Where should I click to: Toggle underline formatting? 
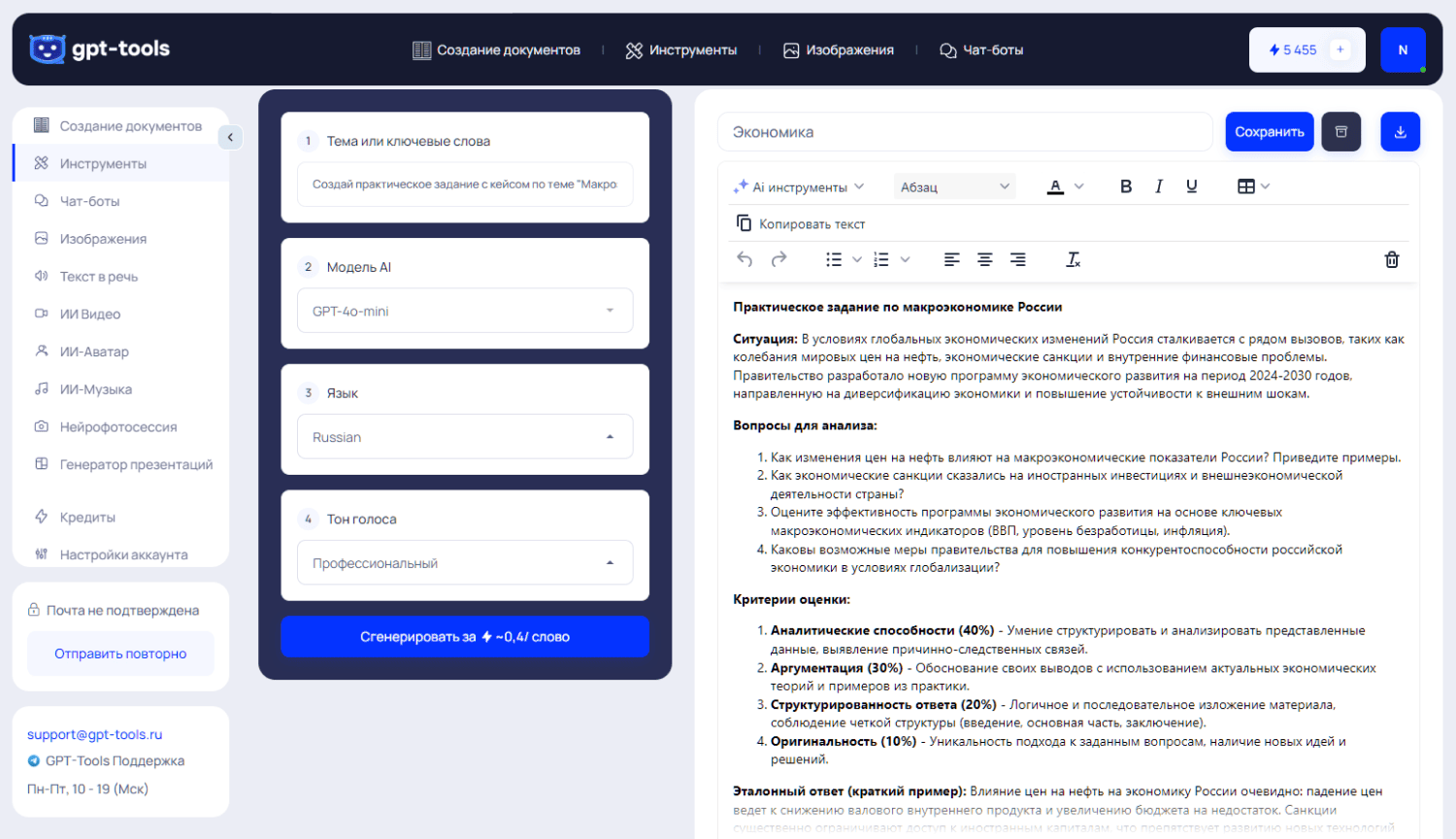pyautogui.click(x=1191, y=186)
